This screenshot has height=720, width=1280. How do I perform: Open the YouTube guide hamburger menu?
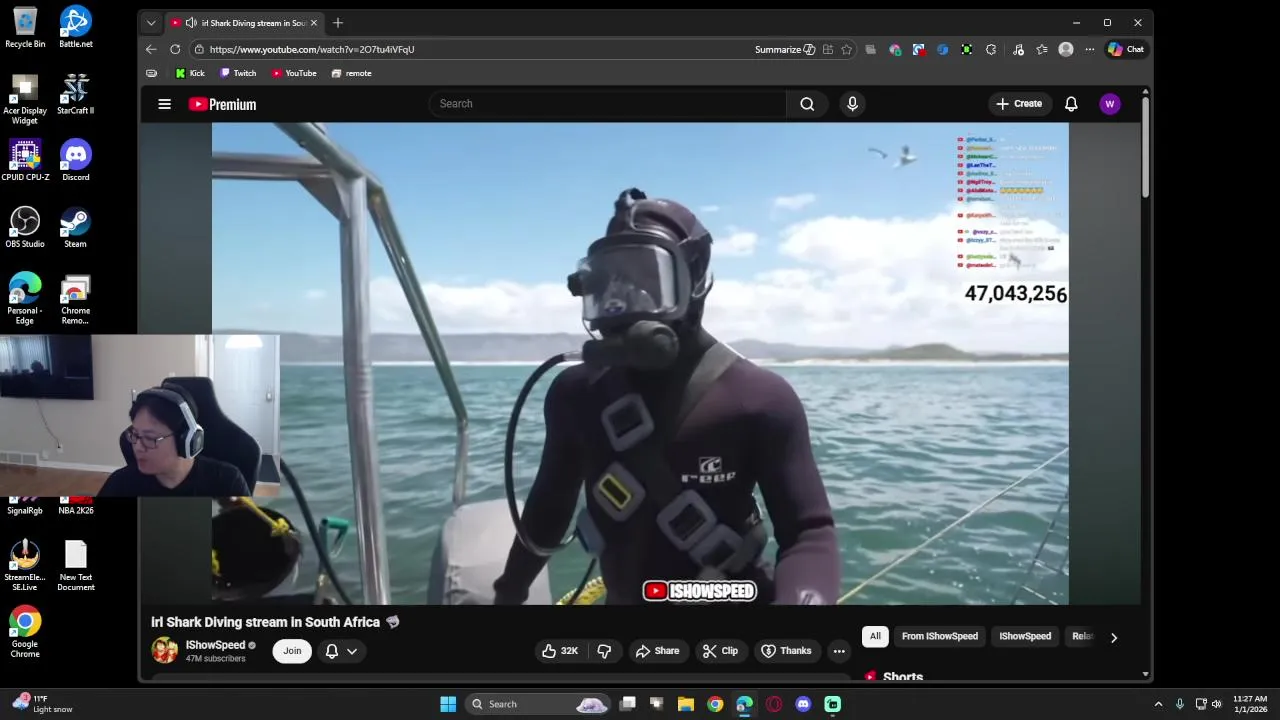click(164, 104)
